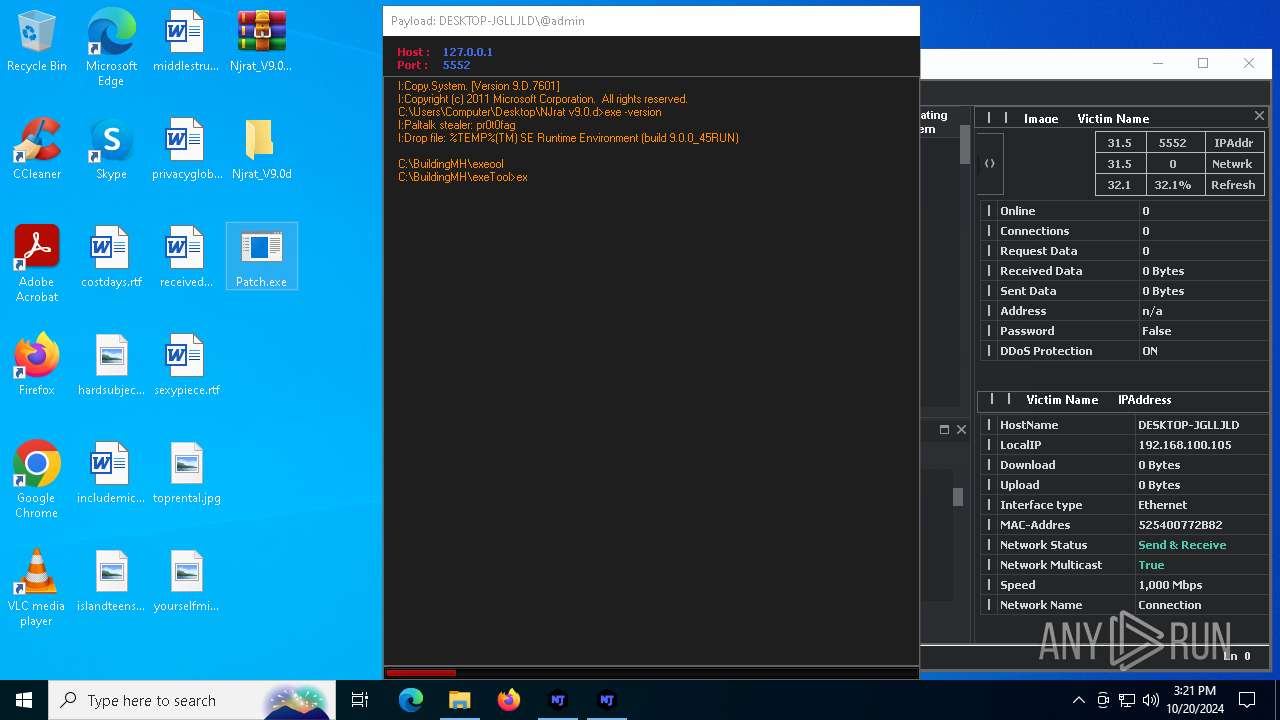
Task: Click the IPAddr button in stats grid
Action: coord(1233,143)
